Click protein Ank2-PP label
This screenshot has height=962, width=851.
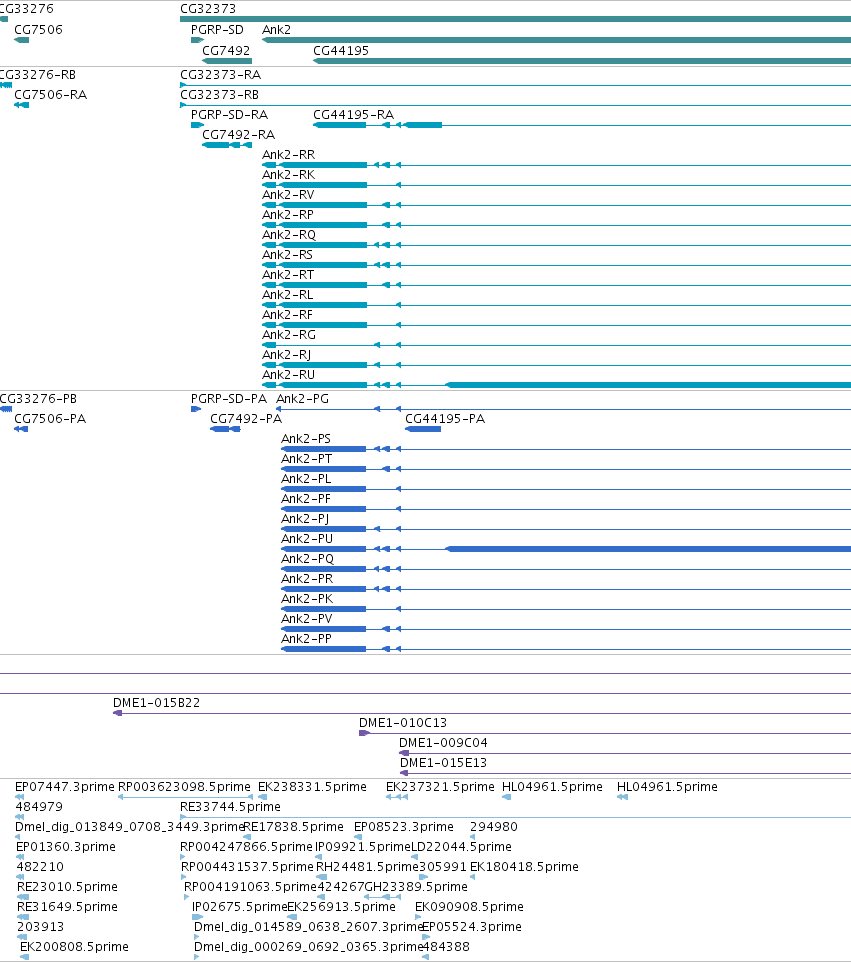[x=306, y=639]
